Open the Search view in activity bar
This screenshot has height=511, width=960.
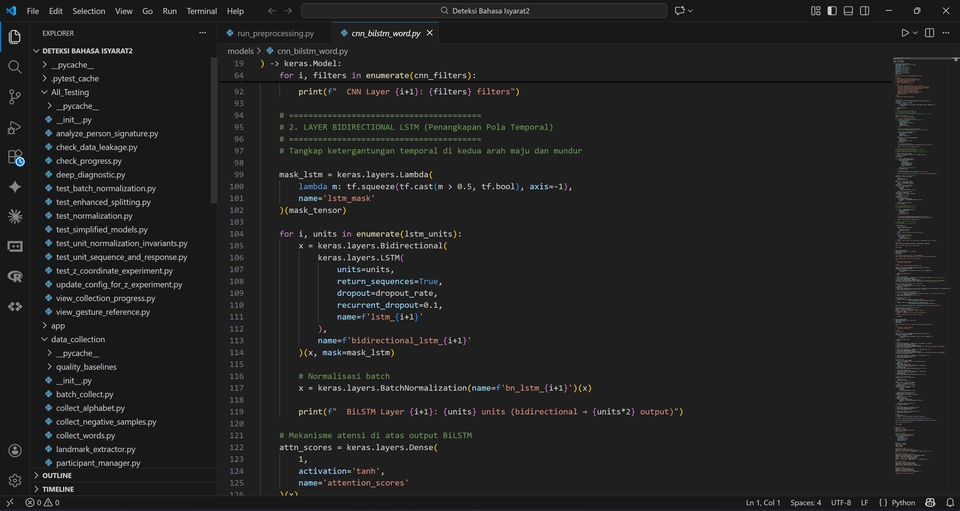15,67
